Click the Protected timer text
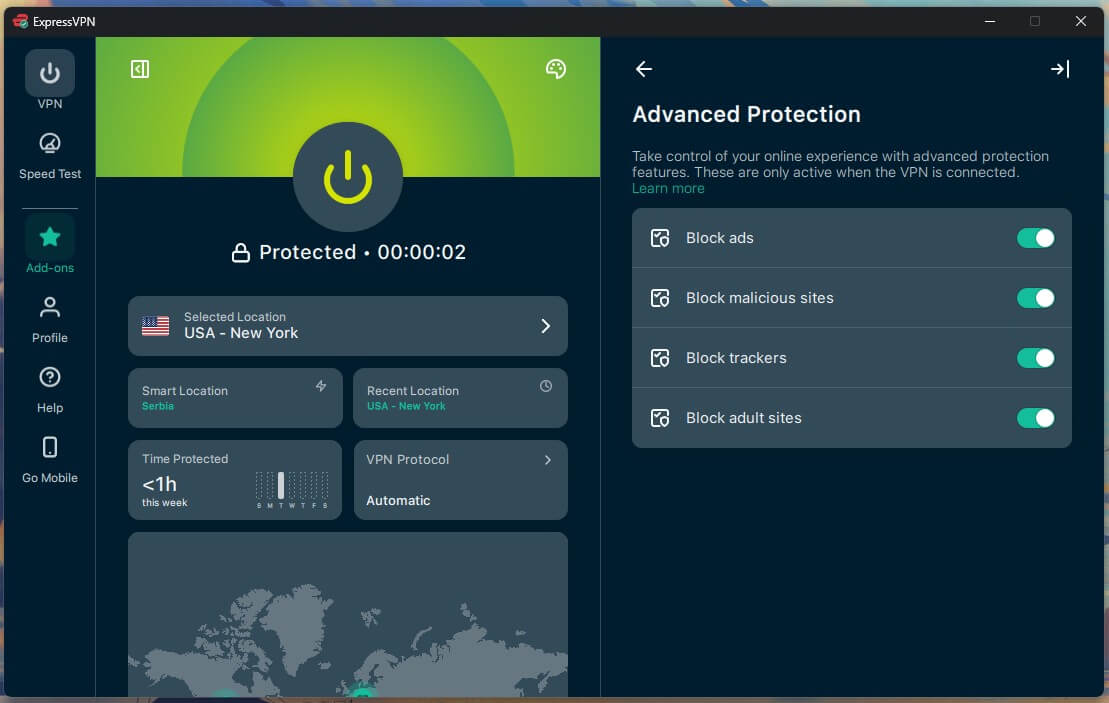Viewport: 1109px width, 703px height. click(x=362, y=252)
